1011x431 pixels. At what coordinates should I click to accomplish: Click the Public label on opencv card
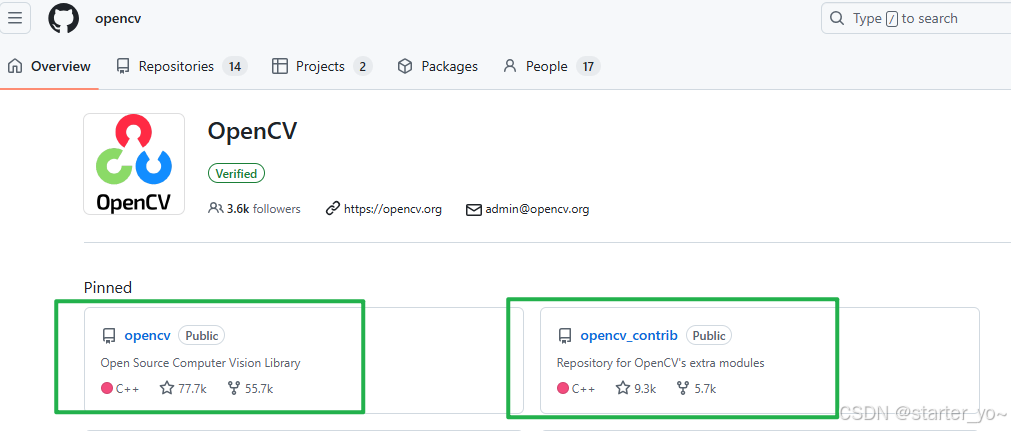pyautogui.click(x=202, y=336)
